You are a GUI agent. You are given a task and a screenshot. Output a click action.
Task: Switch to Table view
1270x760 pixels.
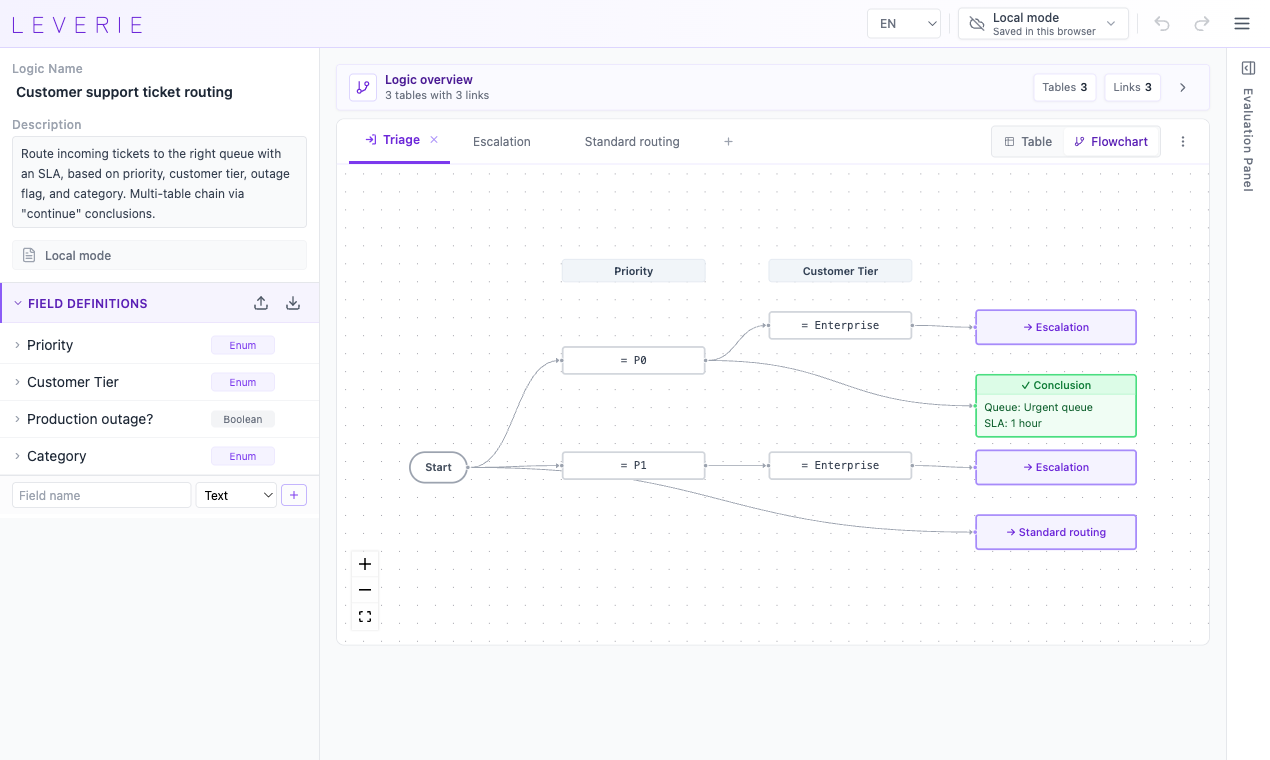(1028, 142)
